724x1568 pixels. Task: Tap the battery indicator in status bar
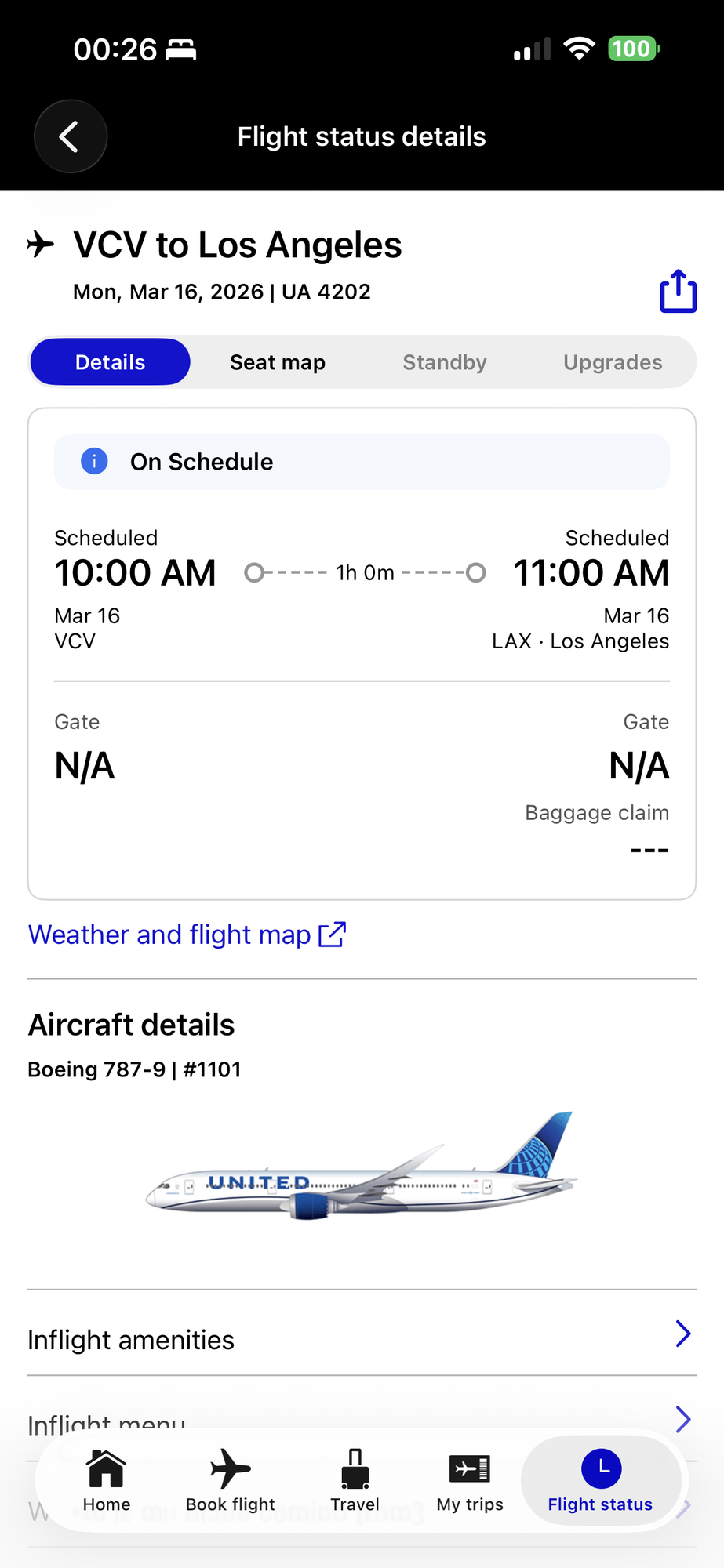pos(634,49)
